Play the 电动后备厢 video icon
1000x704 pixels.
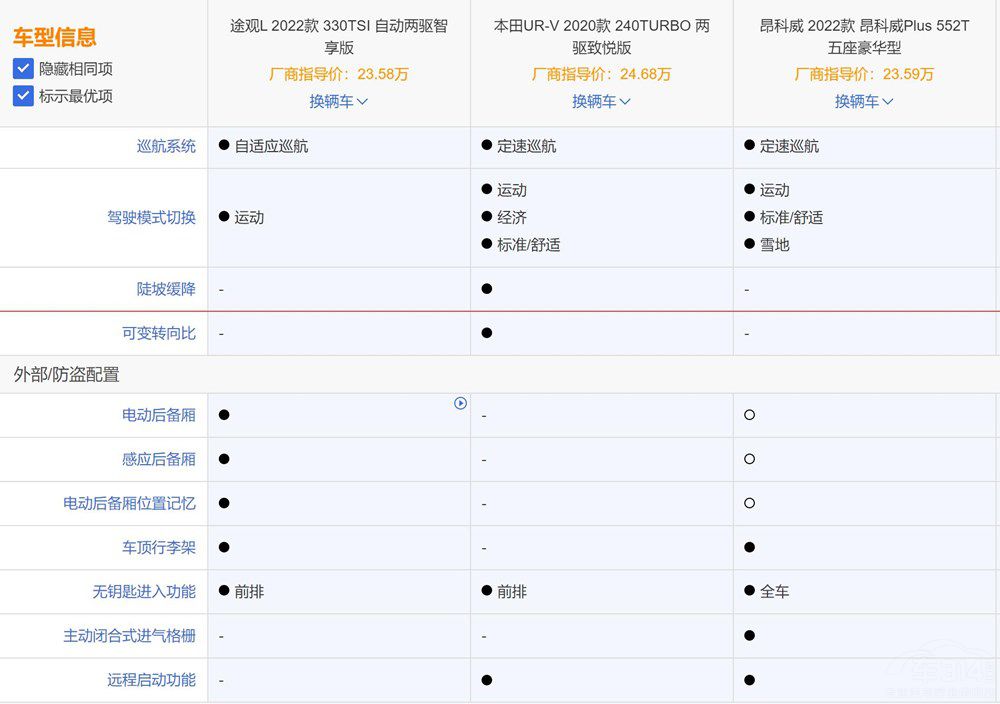[x=460, y=403]
